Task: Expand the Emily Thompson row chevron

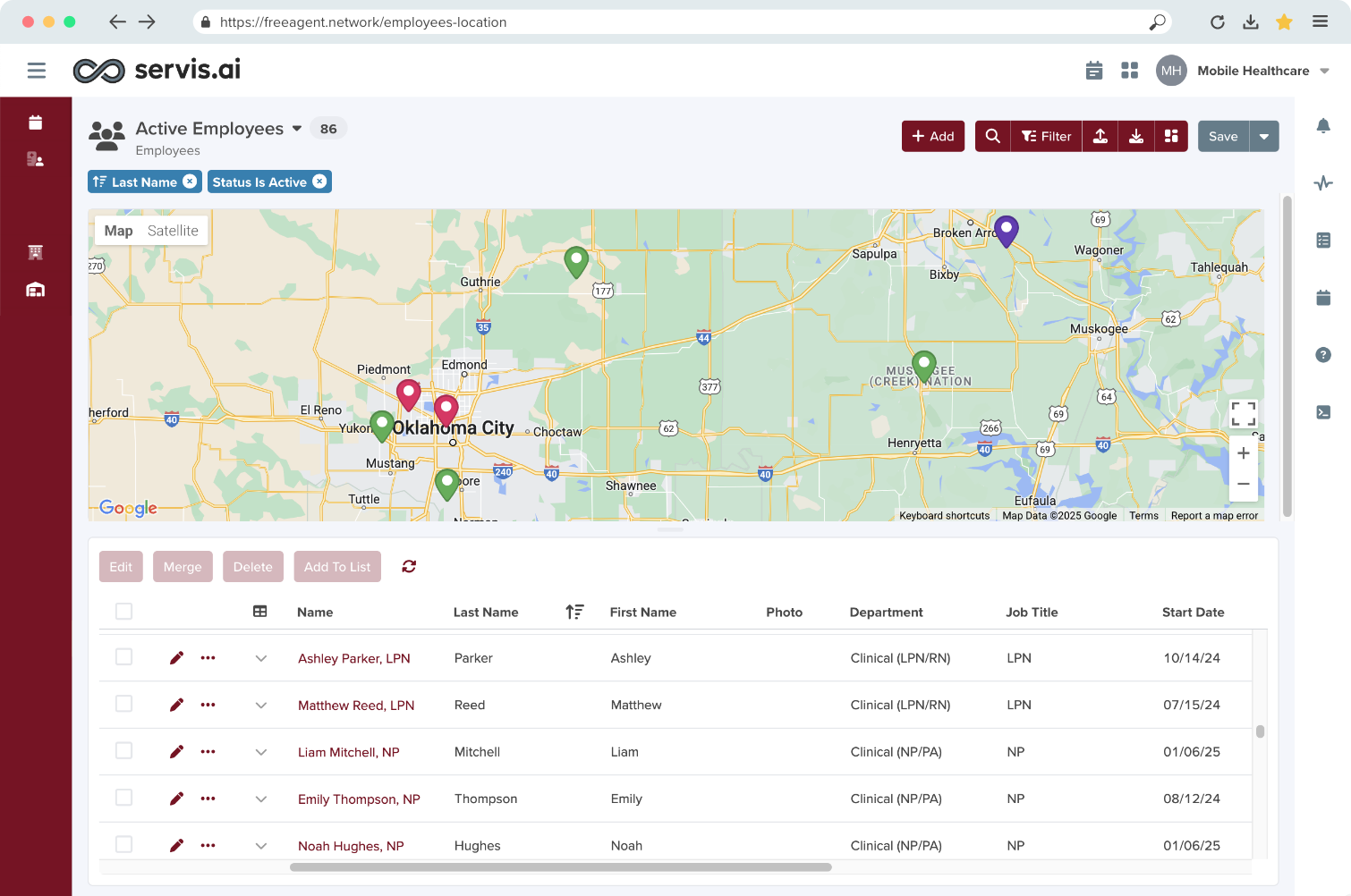Action: (x=261, y=799)
